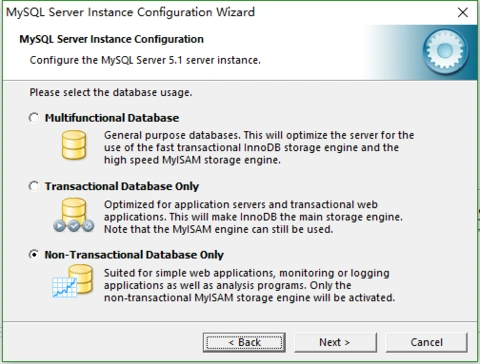Click the wizard window title bar text
The height and width of the screenshot is (364, 480).
[x=130, y=12]
